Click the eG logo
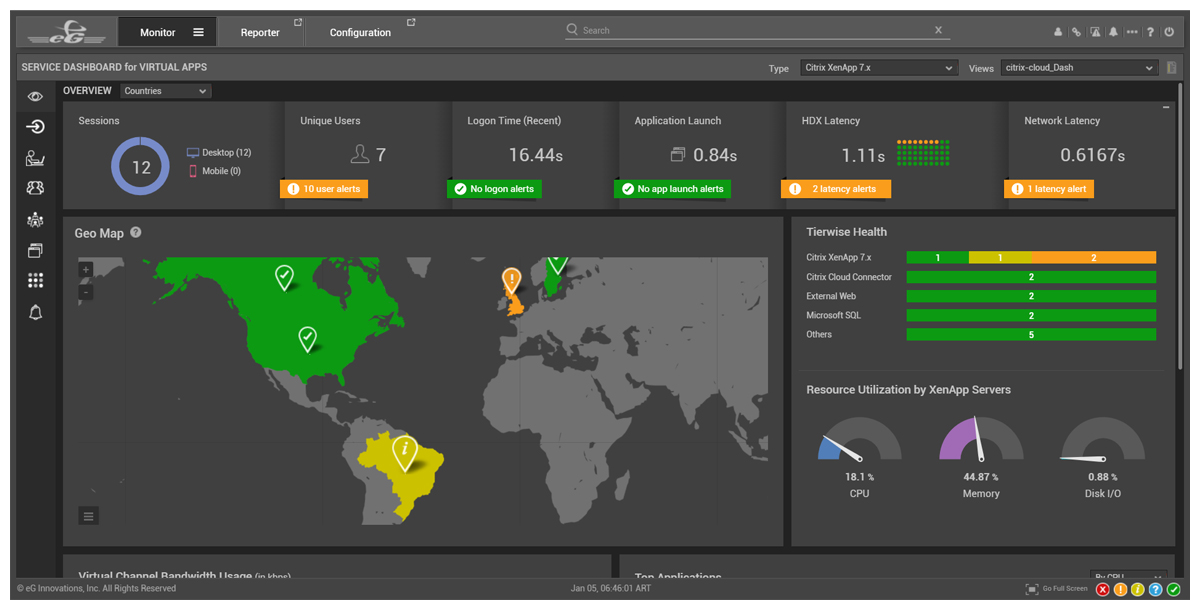This screenshot has width=1200, height=610. pyautogui.click(x=68, y=33)
